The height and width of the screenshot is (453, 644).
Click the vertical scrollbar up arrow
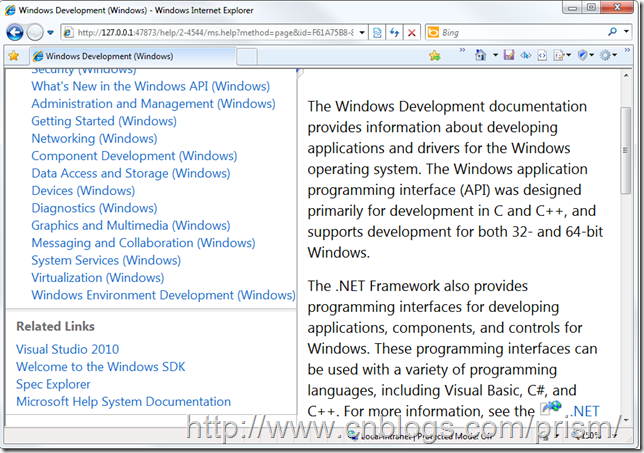point(626,76)
